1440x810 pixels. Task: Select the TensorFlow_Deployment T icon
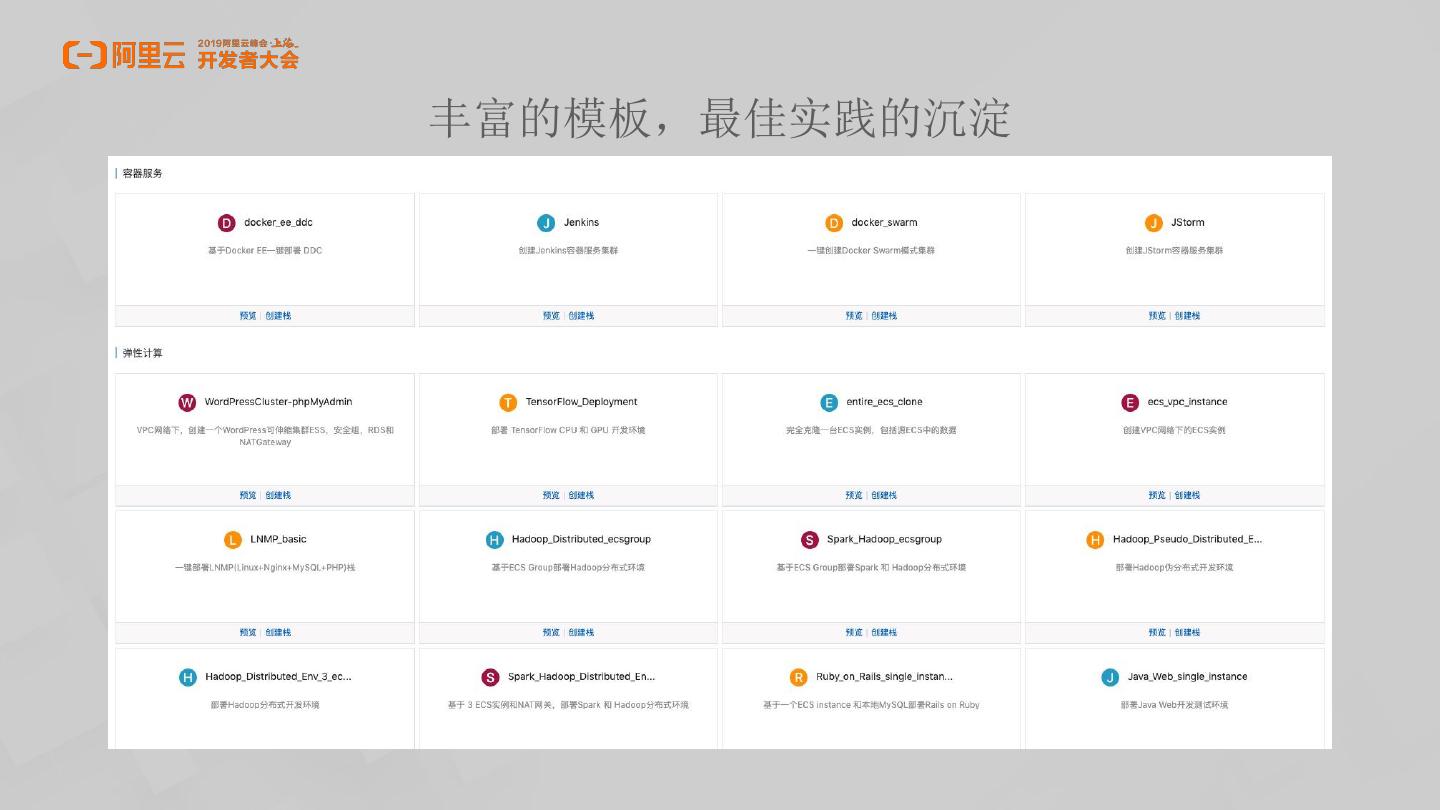pyautogui.click(x=508, y=402)
